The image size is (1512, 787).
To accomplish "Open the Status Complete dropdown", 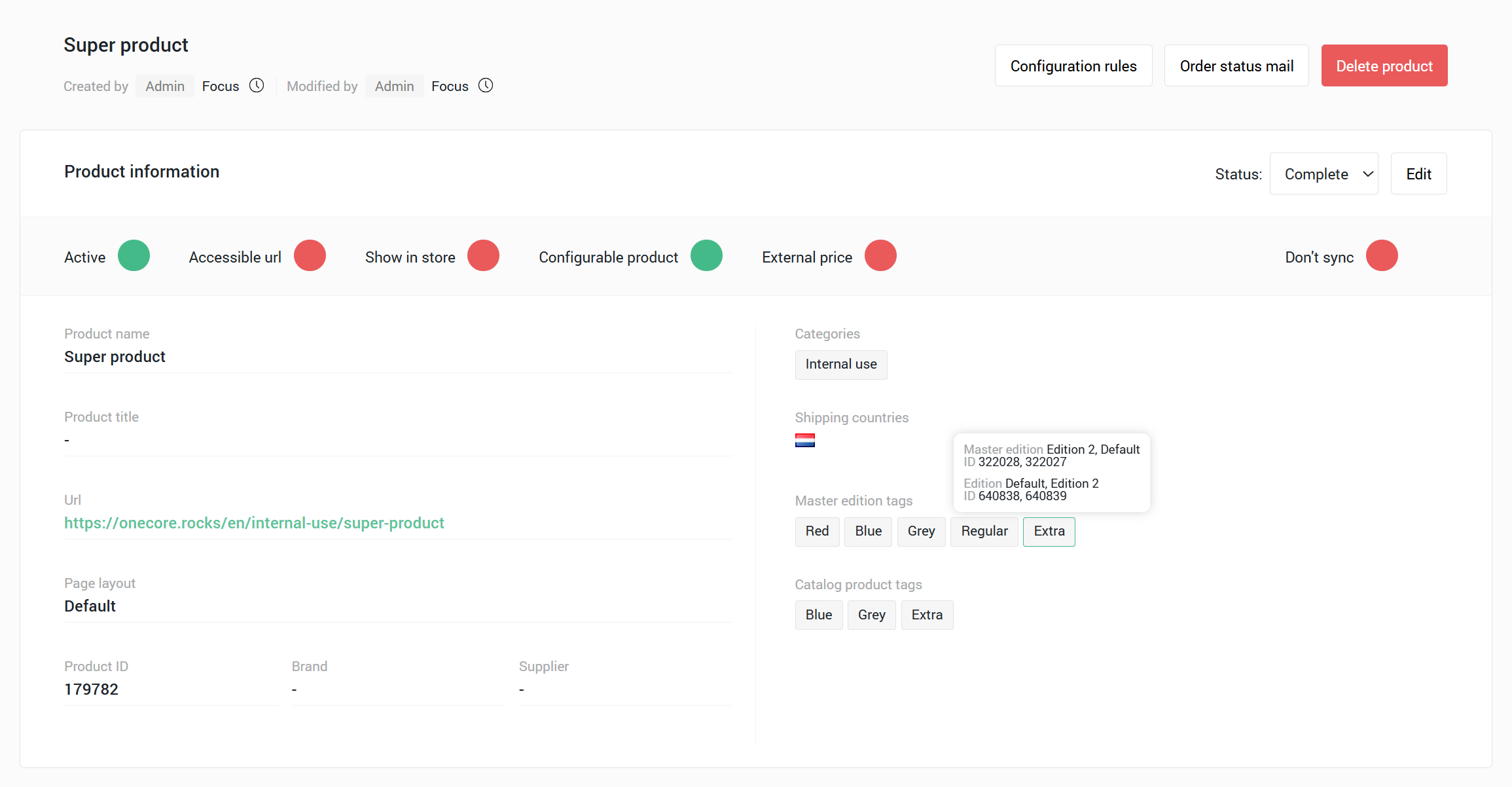I will 1323,174.
